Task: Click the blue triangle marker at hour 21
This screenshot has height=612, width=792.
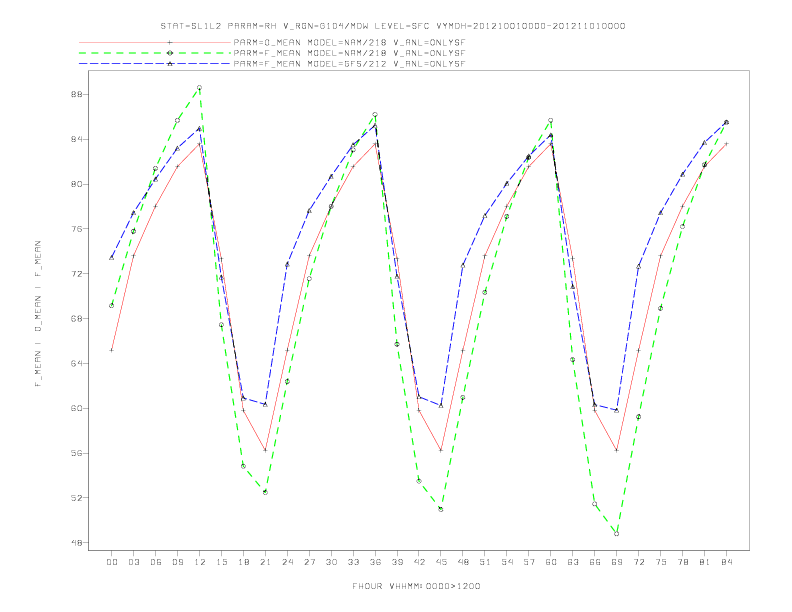Action: pyautogui.click(x=265, y=404)
